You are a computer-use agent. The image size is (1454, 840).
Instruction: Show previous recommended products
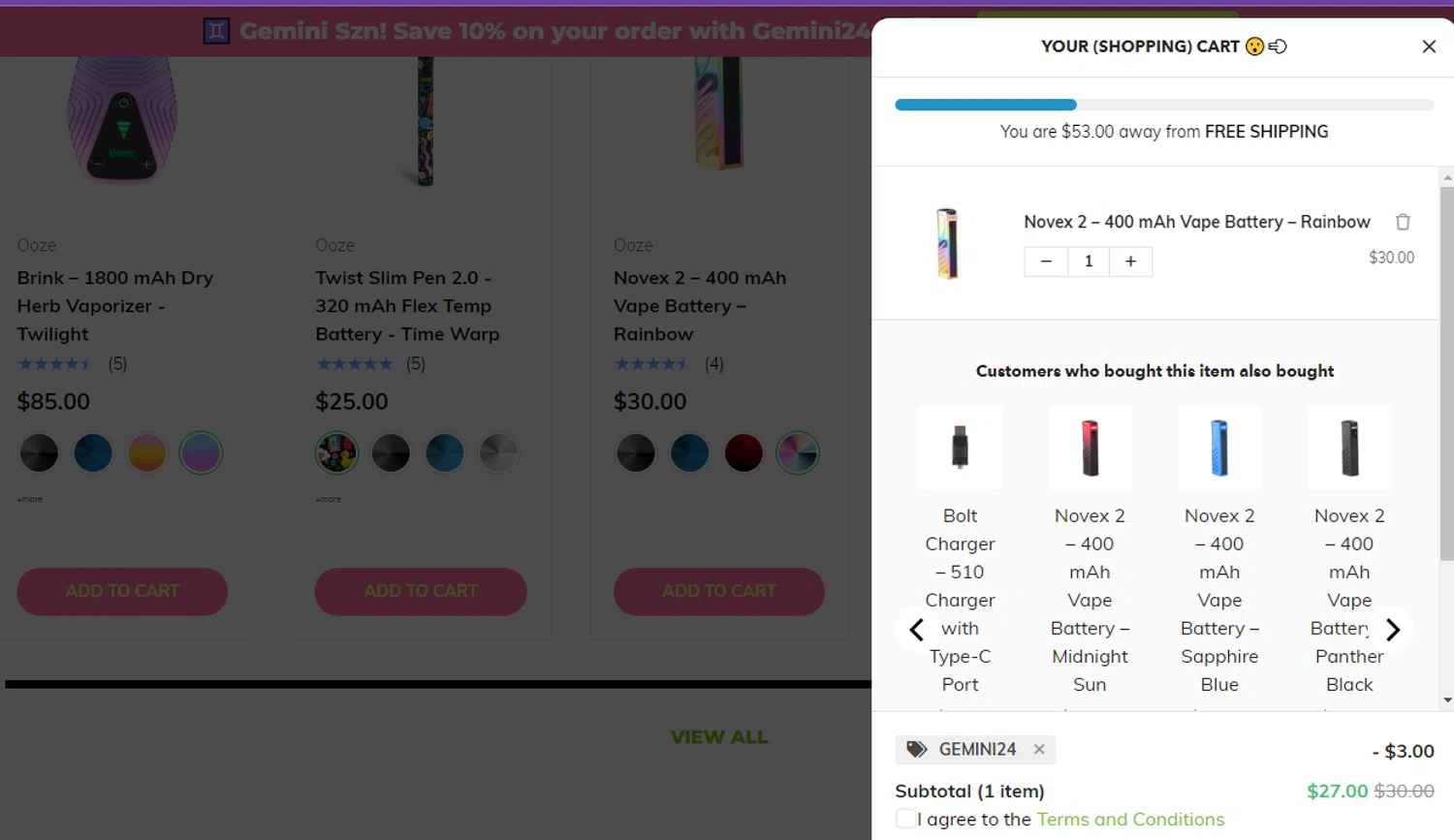click(916, 630)
